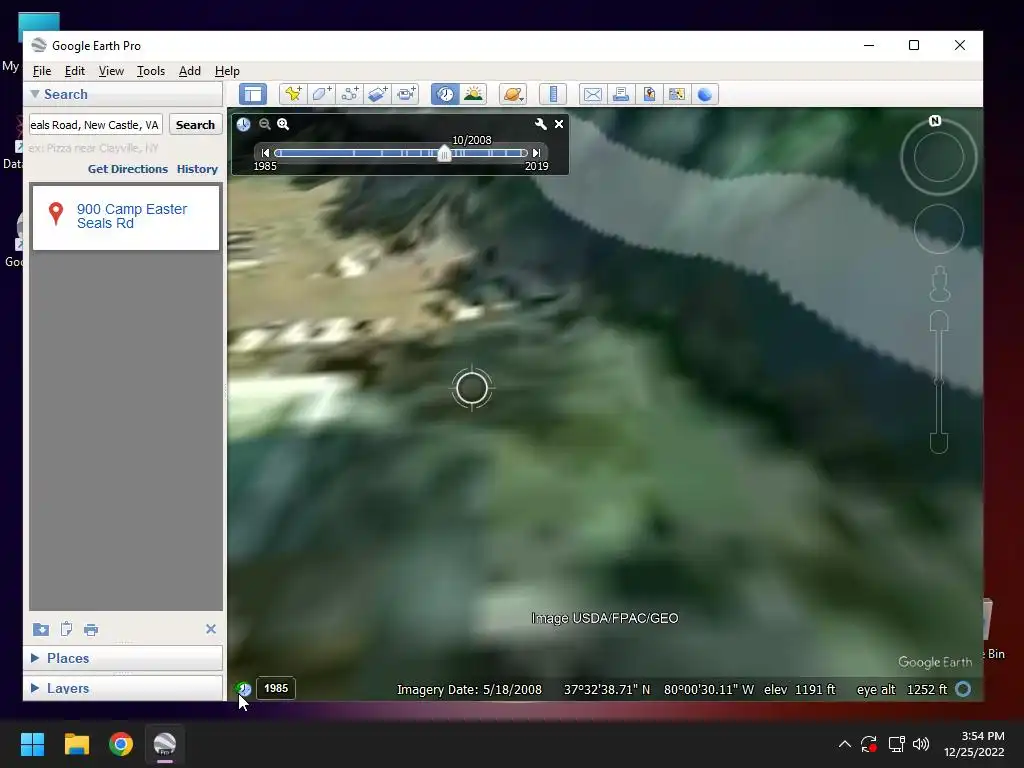Screen dimensions: 1024x768
Task: Save image using toolbar icon
Action: (x=648, y=94)
